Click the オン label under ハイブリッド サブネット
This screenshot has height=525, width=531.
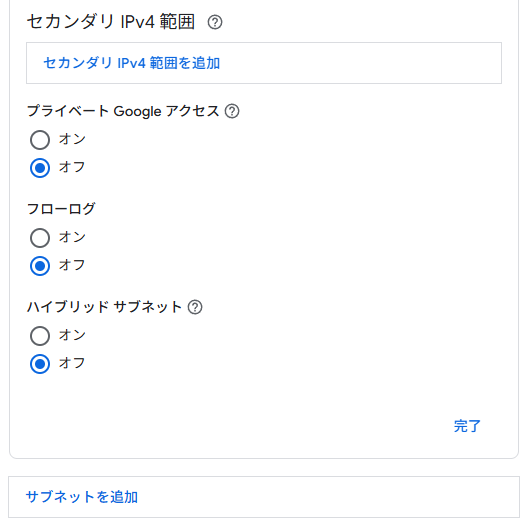(72, 335)
